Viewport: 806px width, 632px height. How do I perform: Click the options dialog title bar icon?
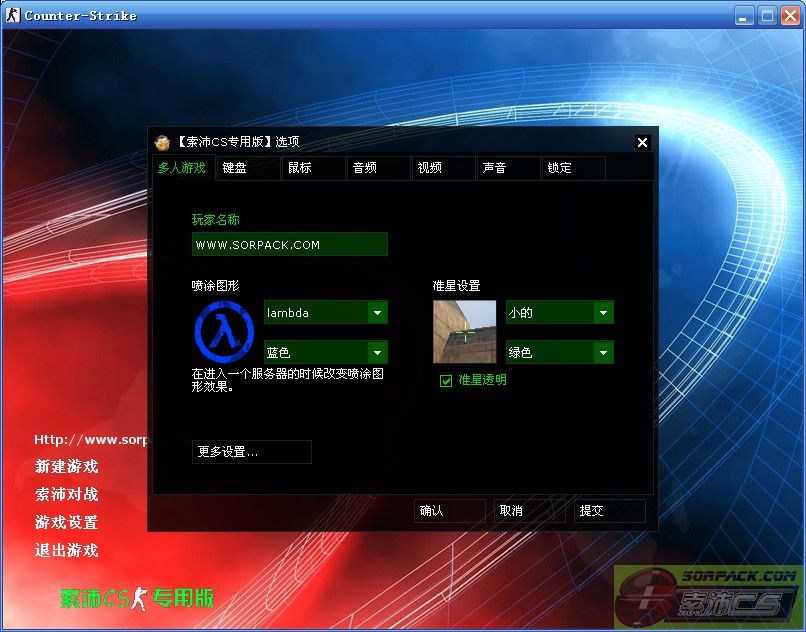(162, 142)
